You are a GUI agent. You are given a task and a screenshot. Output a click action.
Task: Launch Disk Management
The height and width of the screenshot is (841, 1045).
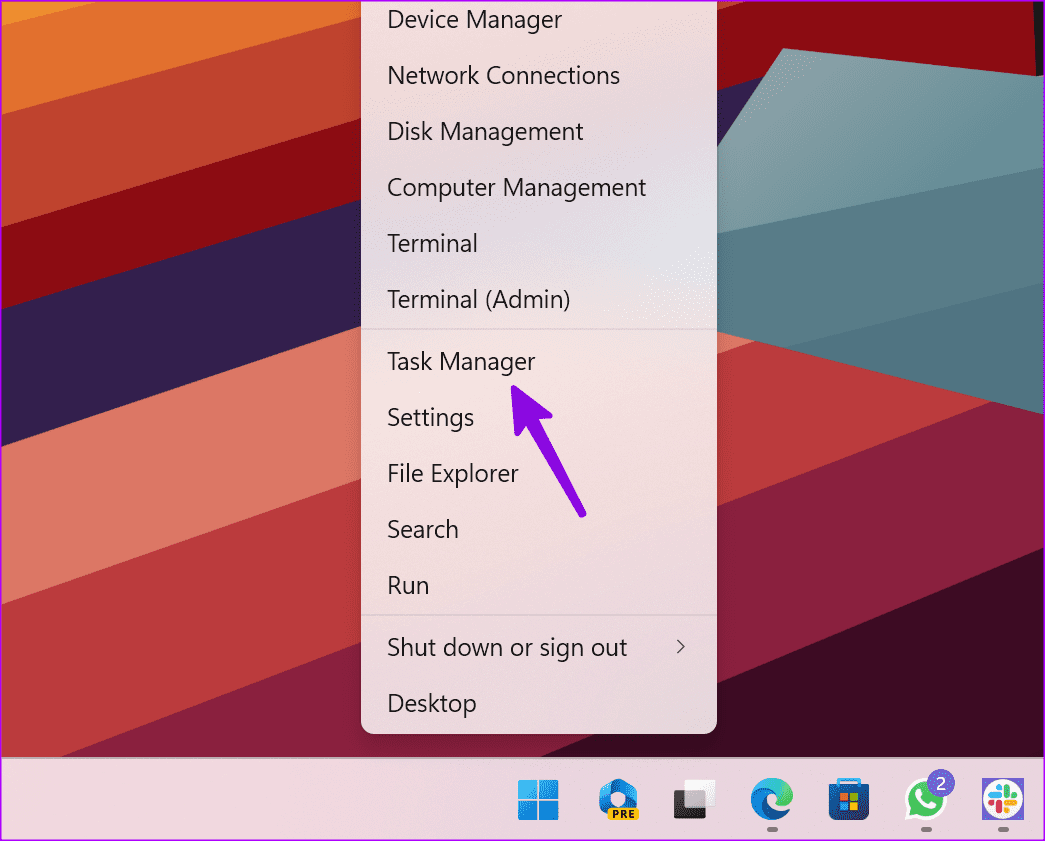pos(485,131)
